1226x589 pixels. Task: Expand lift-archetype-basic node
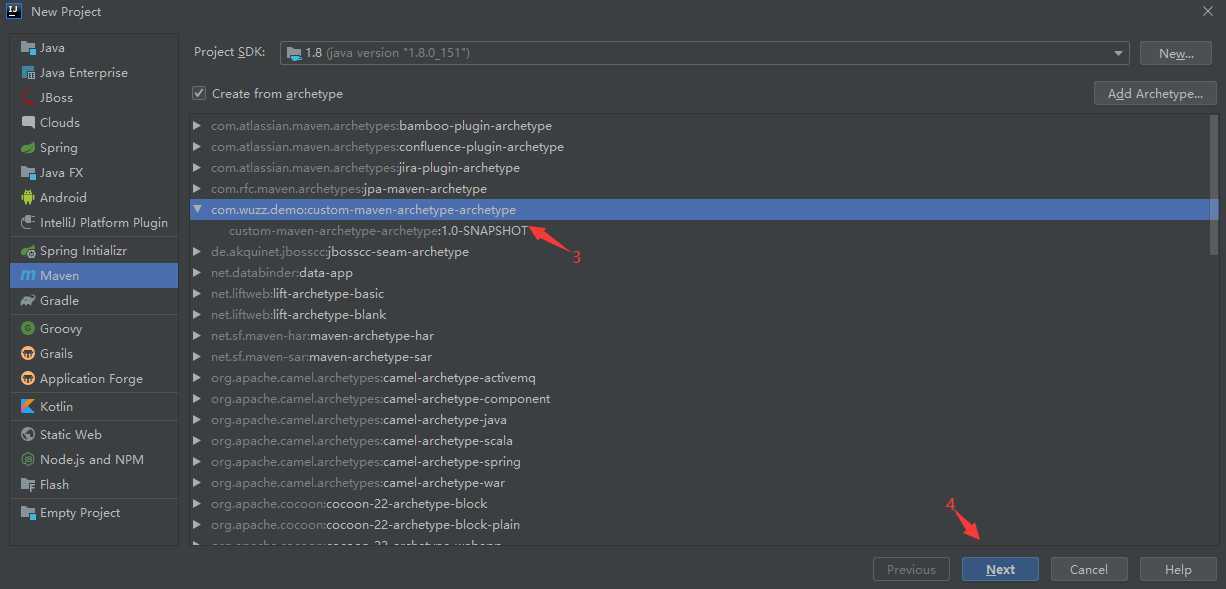pyautogui.click(x=197, y=294)
